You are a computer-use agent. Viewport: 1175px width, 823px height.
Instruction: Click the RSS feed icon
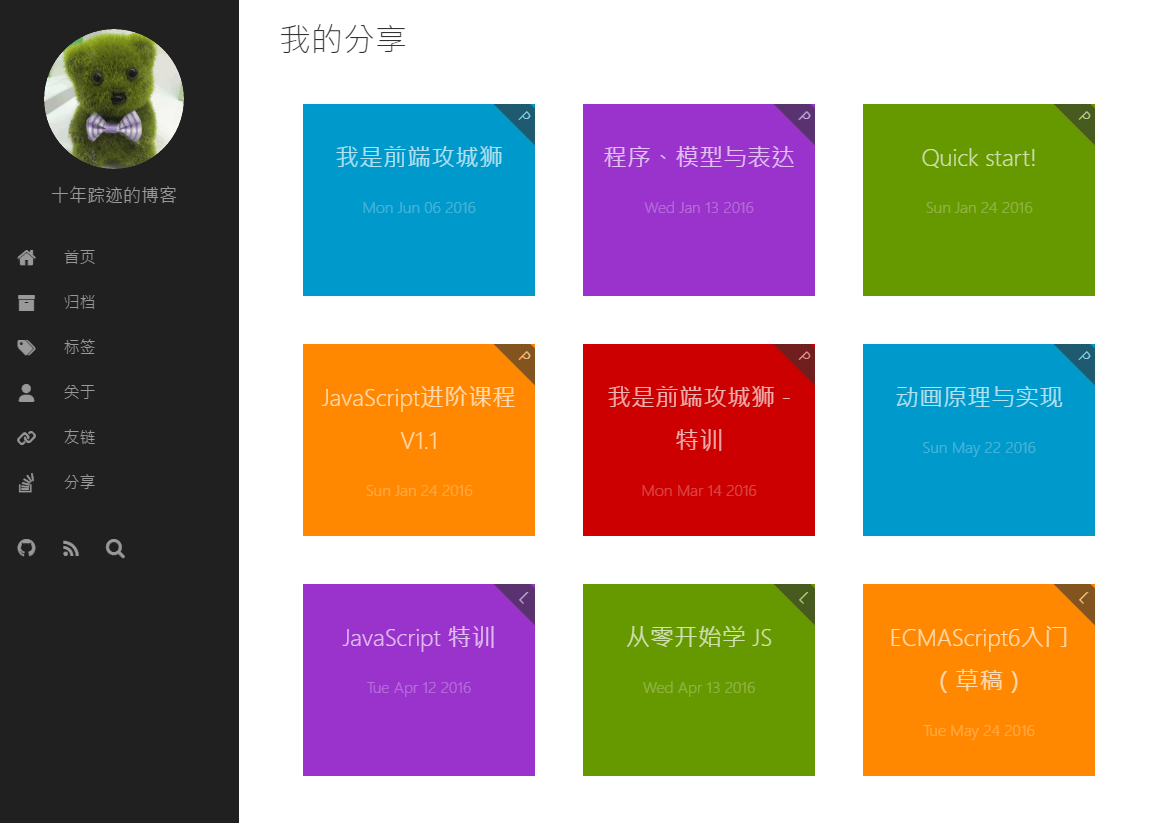(71, 548)
